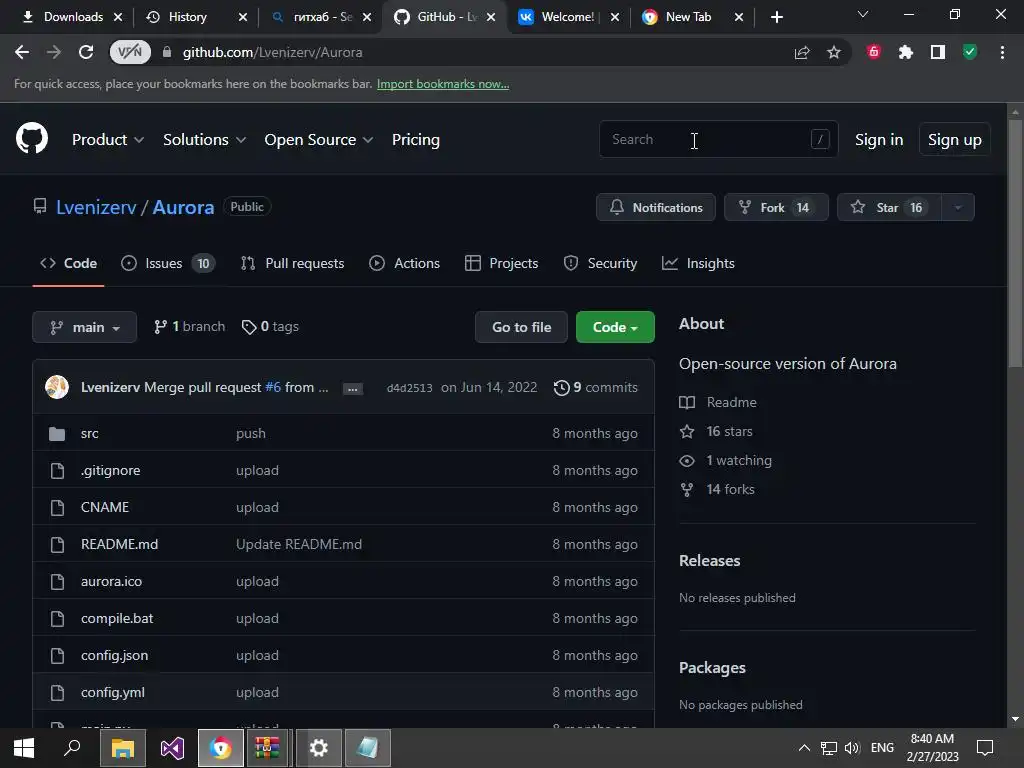Click the Sign in link
Screen dimensions: 1024x768
(x=879, y=140)
